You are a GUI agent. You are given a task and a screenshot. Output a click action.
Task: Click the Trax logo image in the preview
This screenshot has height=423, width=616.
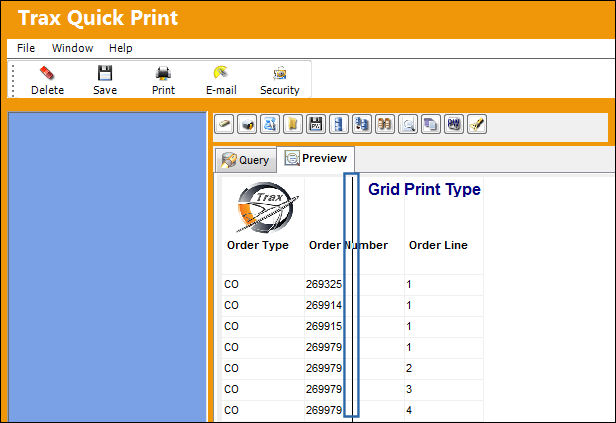pos(267,207)
